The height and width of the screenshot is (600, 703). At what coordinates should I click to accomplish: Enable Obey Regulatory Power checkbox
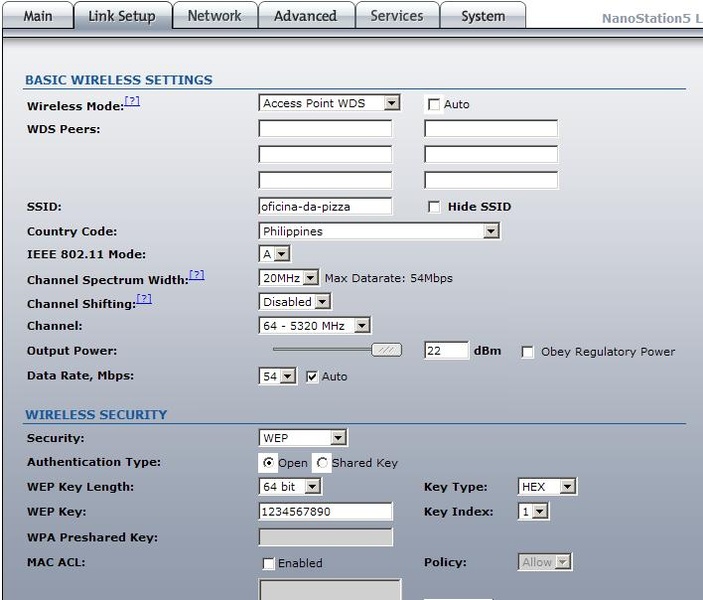[x=528, y=352]
